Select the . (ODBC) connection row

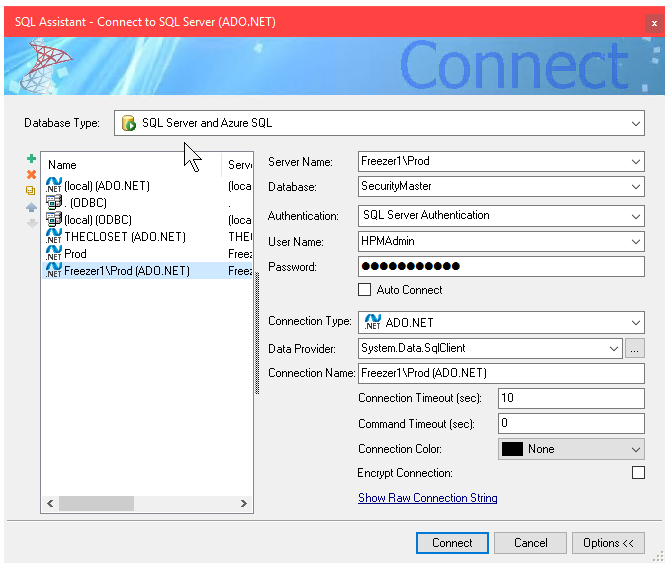click(x=147, y=203)
